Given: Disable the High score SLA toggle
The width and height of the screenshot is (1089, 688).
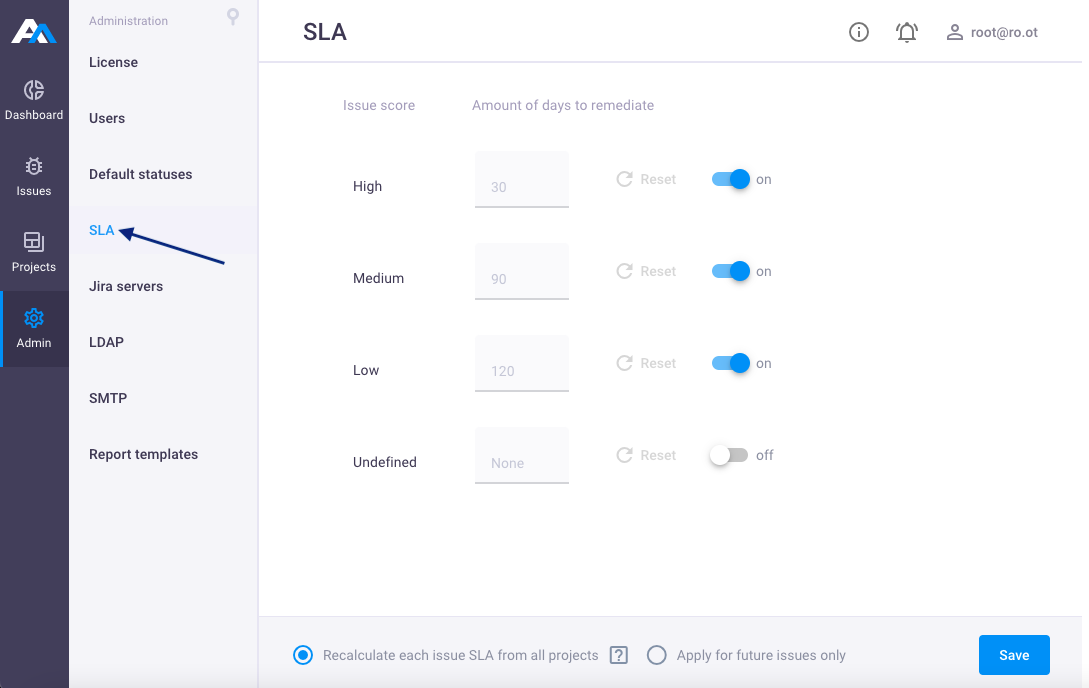Looking at the screenshot, I should tap(731, 179).
